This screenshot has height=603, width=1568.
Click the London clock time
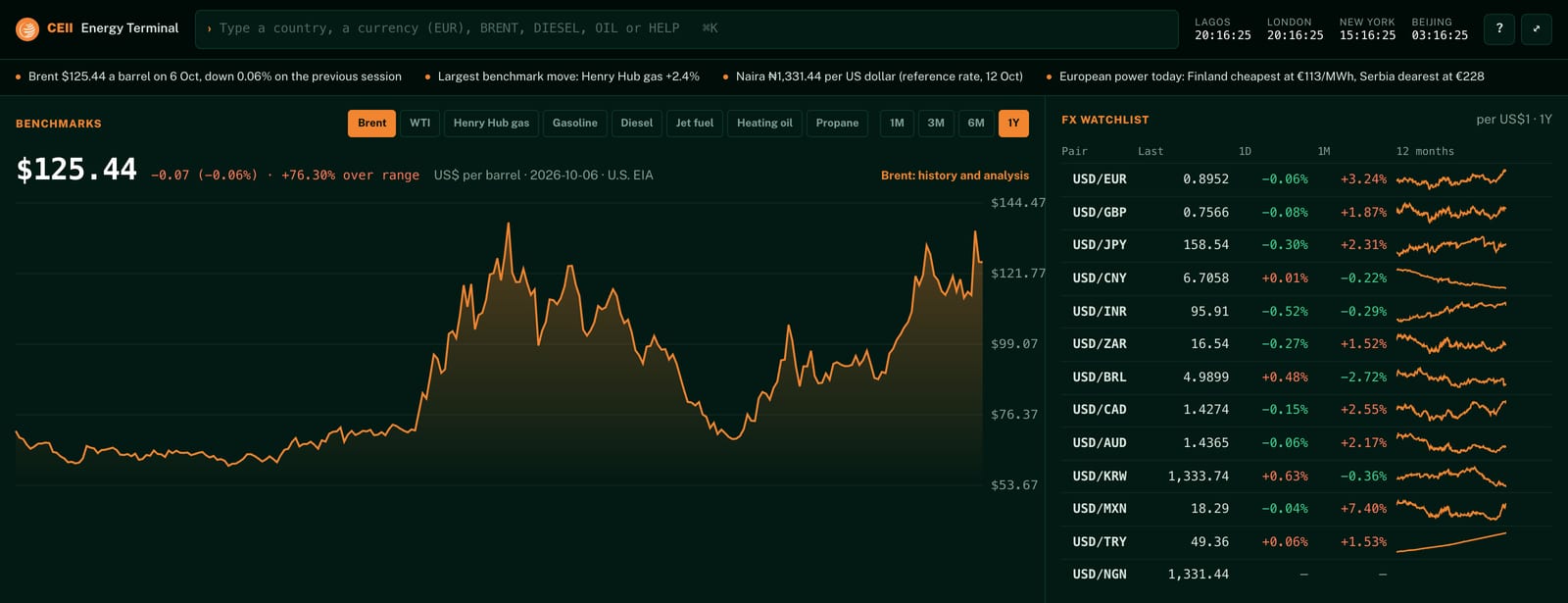point(1295,35)
